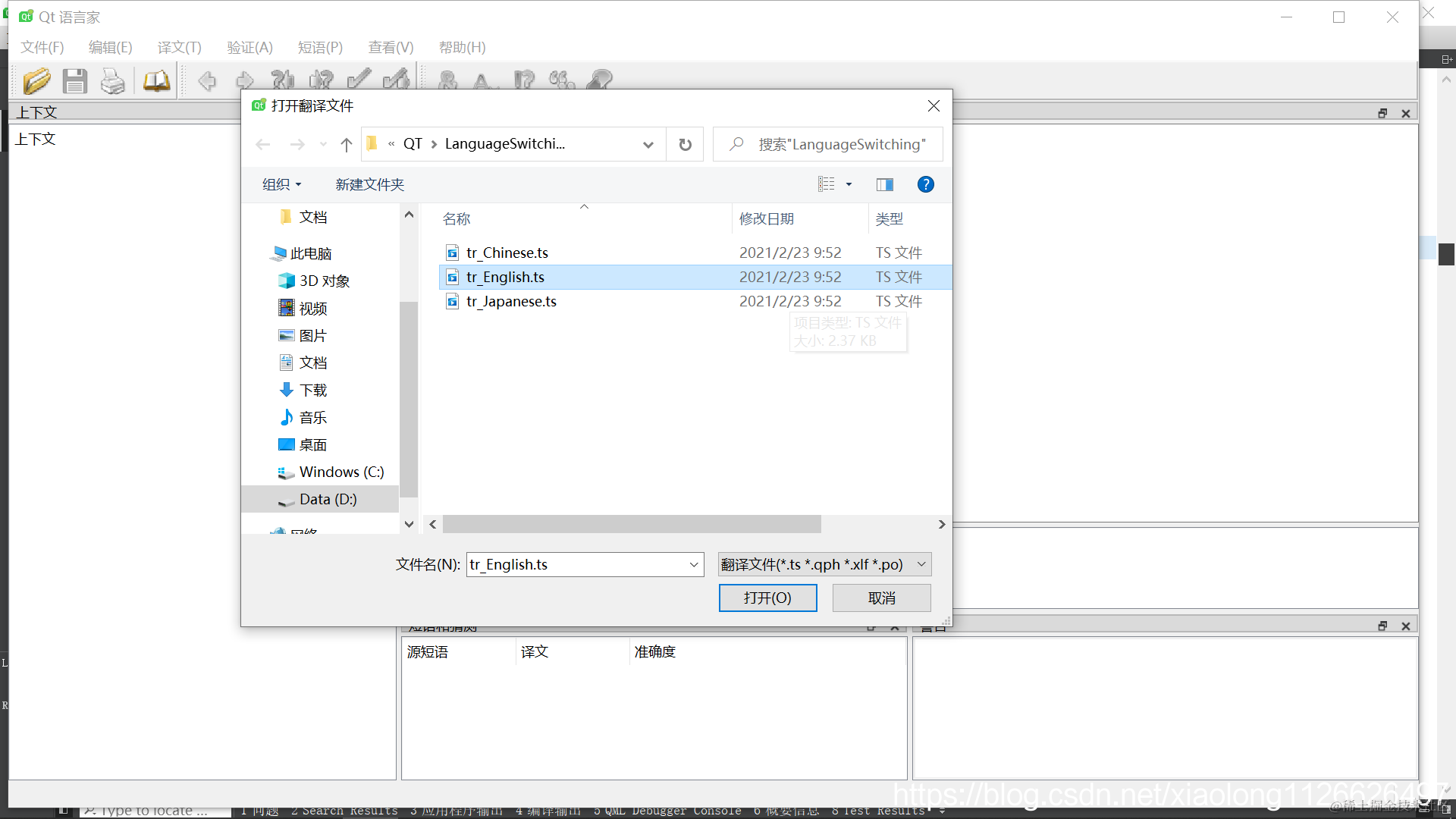Viewport: 1456px width, 819px height.
Task: Click the tr_Japanese.ts file icon
Action: pos(452,301)
